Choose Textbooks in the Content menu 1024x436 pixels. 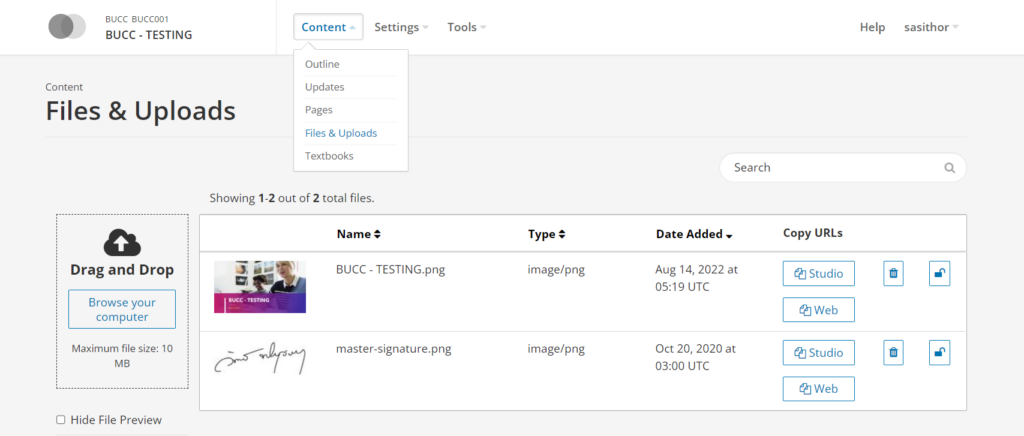click(x=329, y=156)
